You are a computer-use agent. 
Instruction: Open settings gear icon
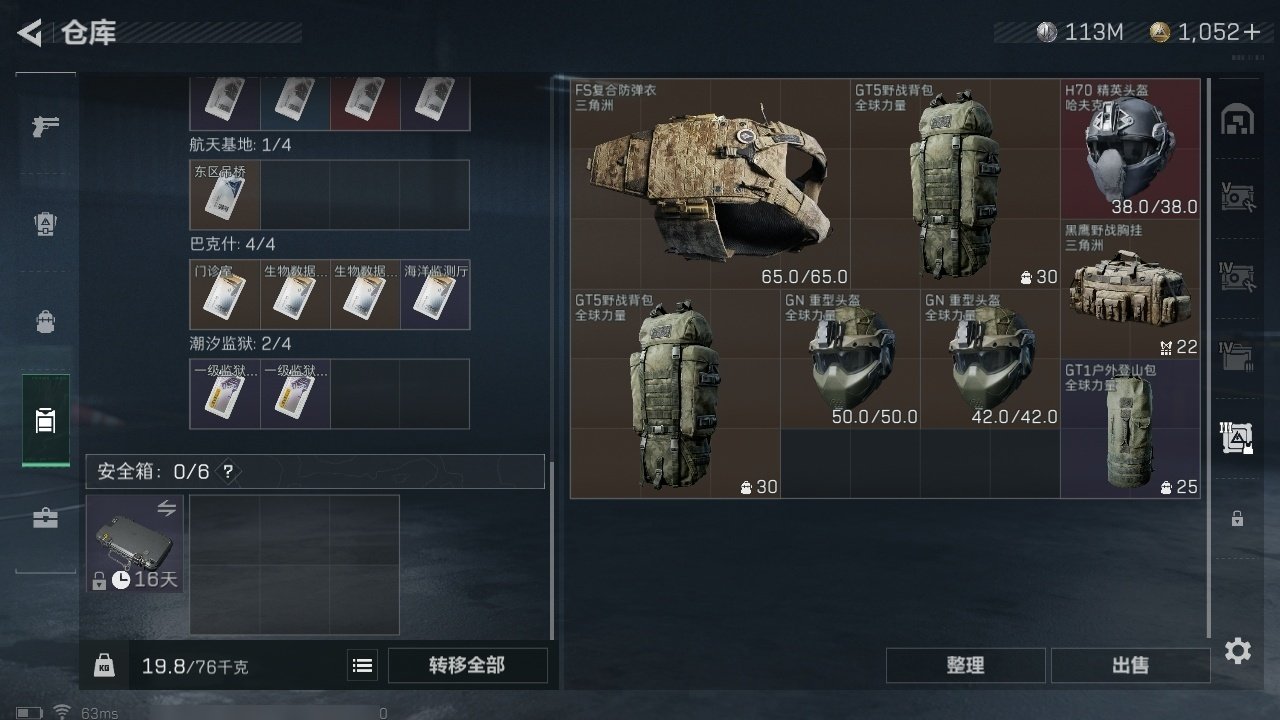coord(1238,652)
